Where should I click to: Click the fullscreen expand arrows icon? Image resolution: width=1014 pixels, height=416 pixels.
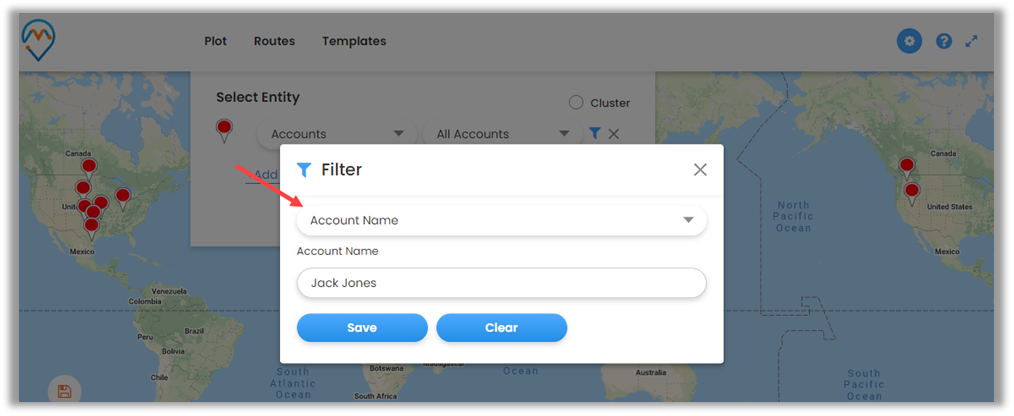pos(972,41)
